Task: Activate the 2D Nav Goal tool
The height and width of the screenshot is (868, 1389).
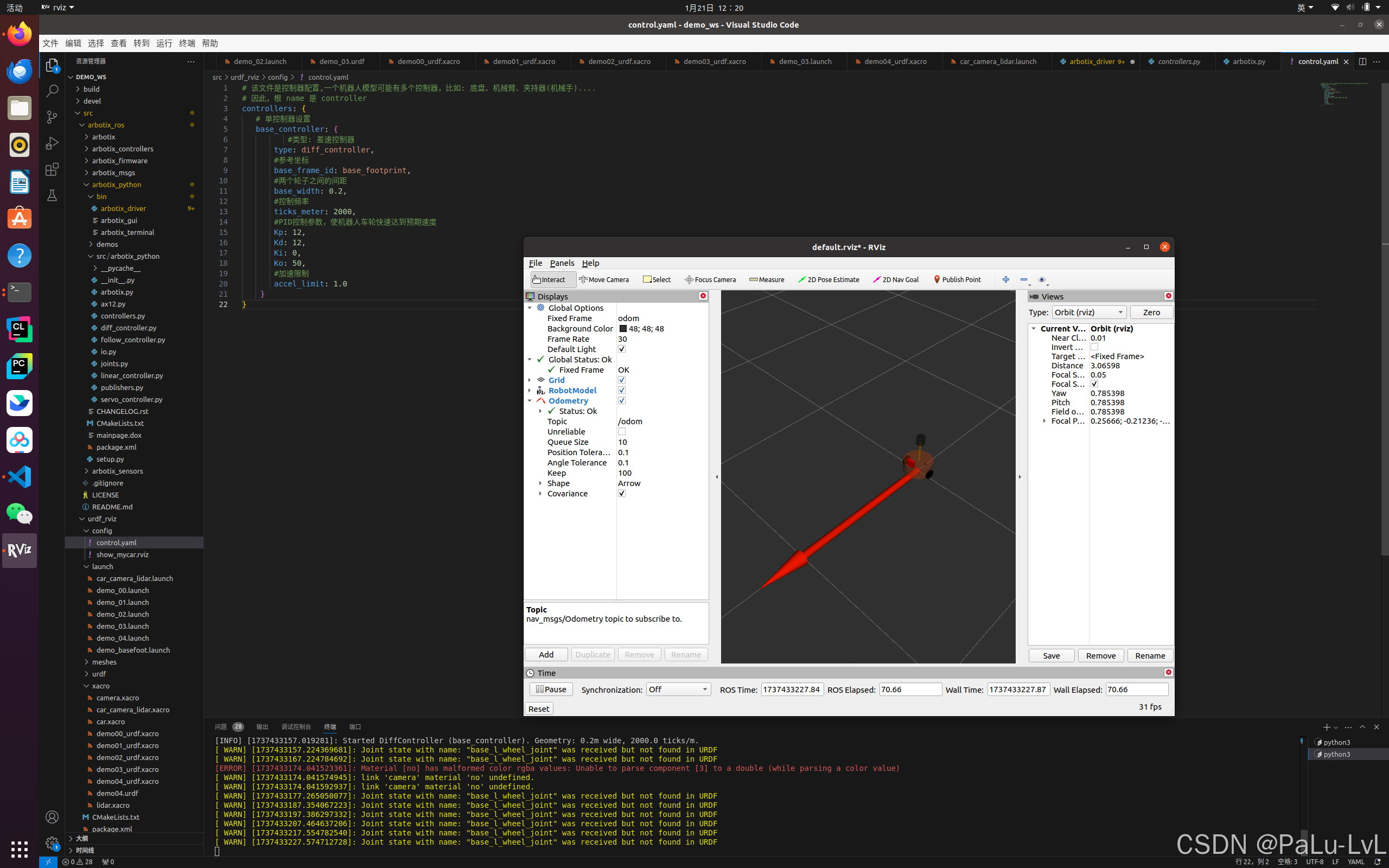Action: [x=895, y=279]
